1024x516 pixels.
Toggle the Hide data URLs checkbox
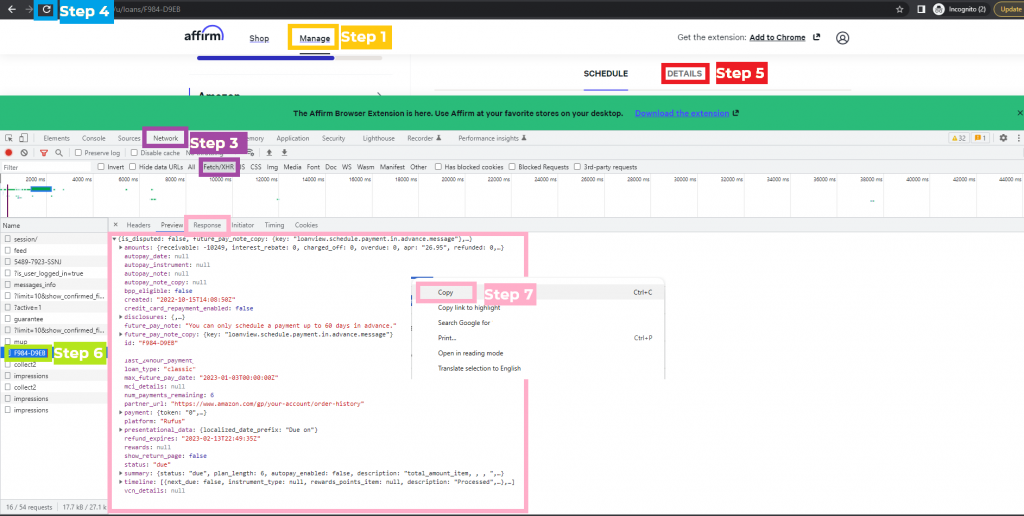131,167
